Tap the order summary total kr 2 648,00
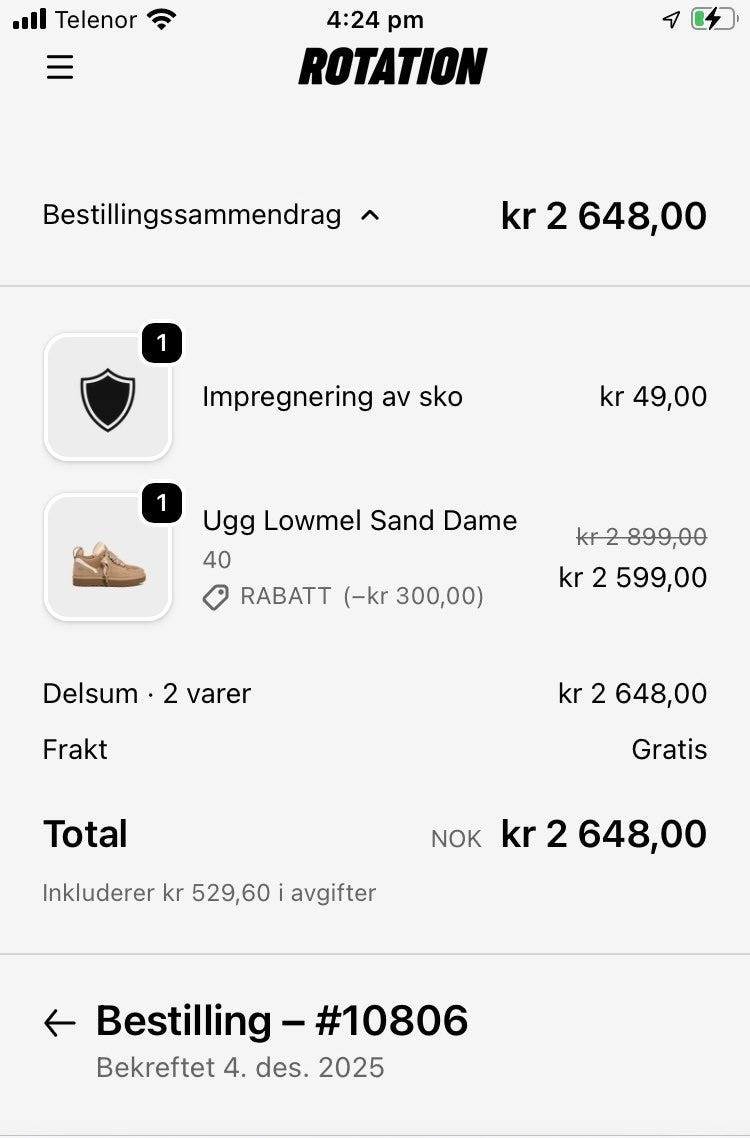750x1138 pixels. pos(603,216)
